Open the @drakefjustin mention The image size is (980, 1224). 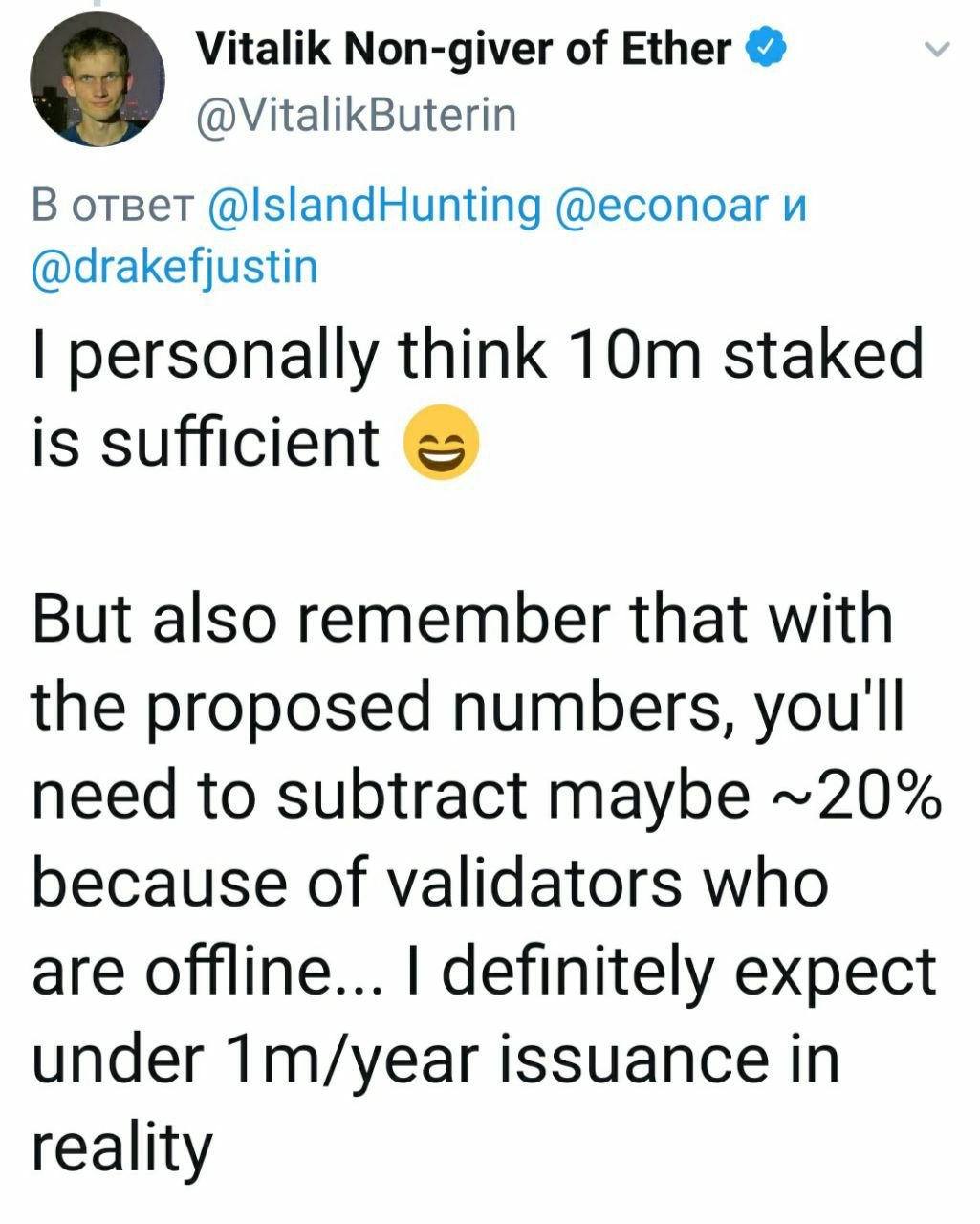(174, 268)
